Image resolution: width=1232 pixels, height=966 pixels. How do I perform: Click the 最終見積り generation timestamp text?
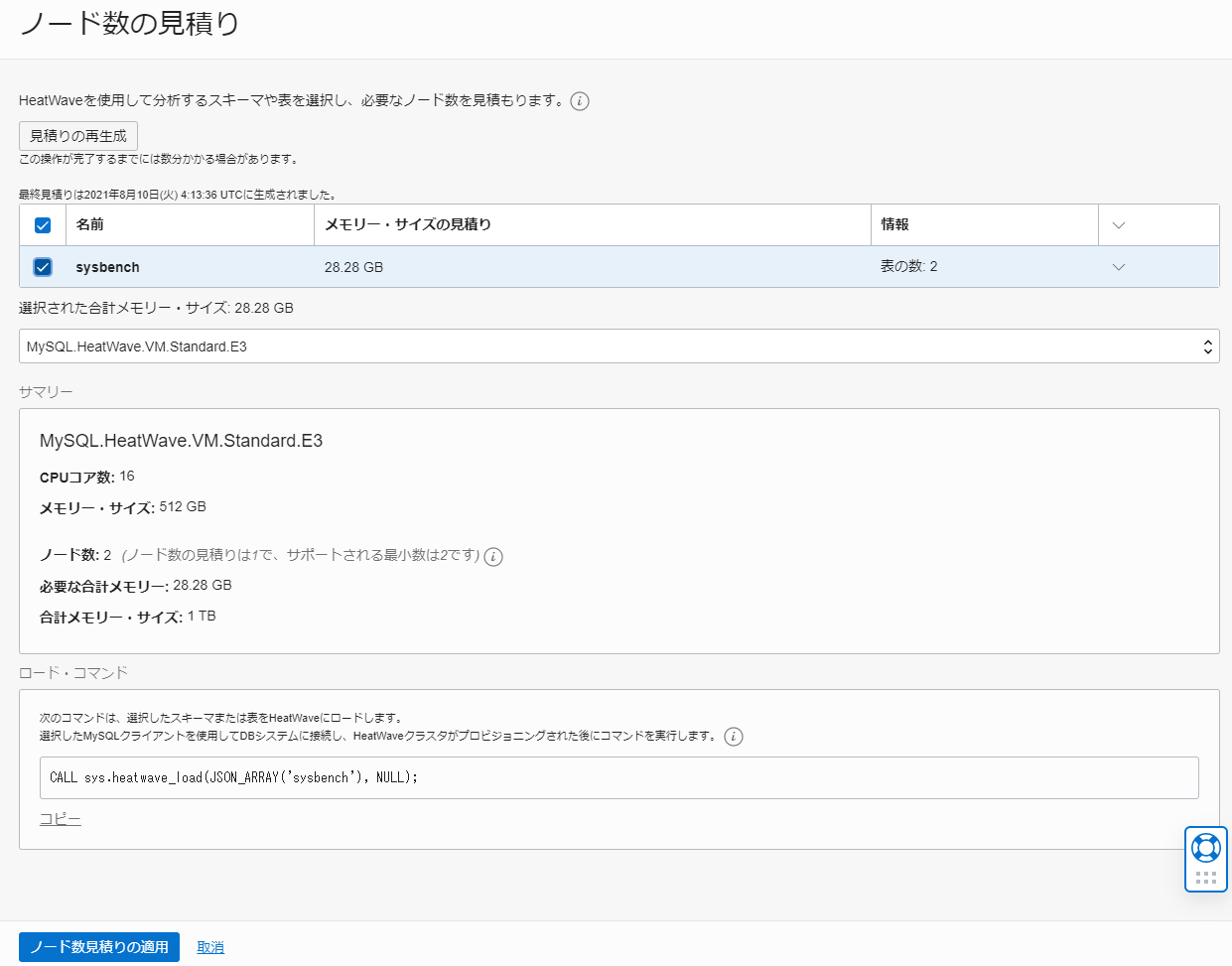pyautogui.click(x=178, y=195)
